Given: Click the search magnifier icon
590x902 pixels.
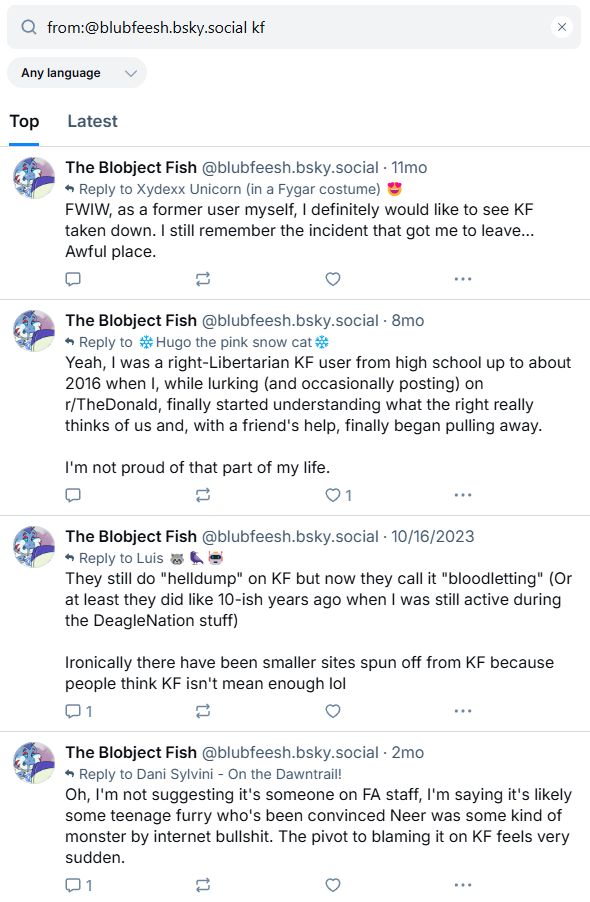Looking at the screenshot, I should point(29,27).
